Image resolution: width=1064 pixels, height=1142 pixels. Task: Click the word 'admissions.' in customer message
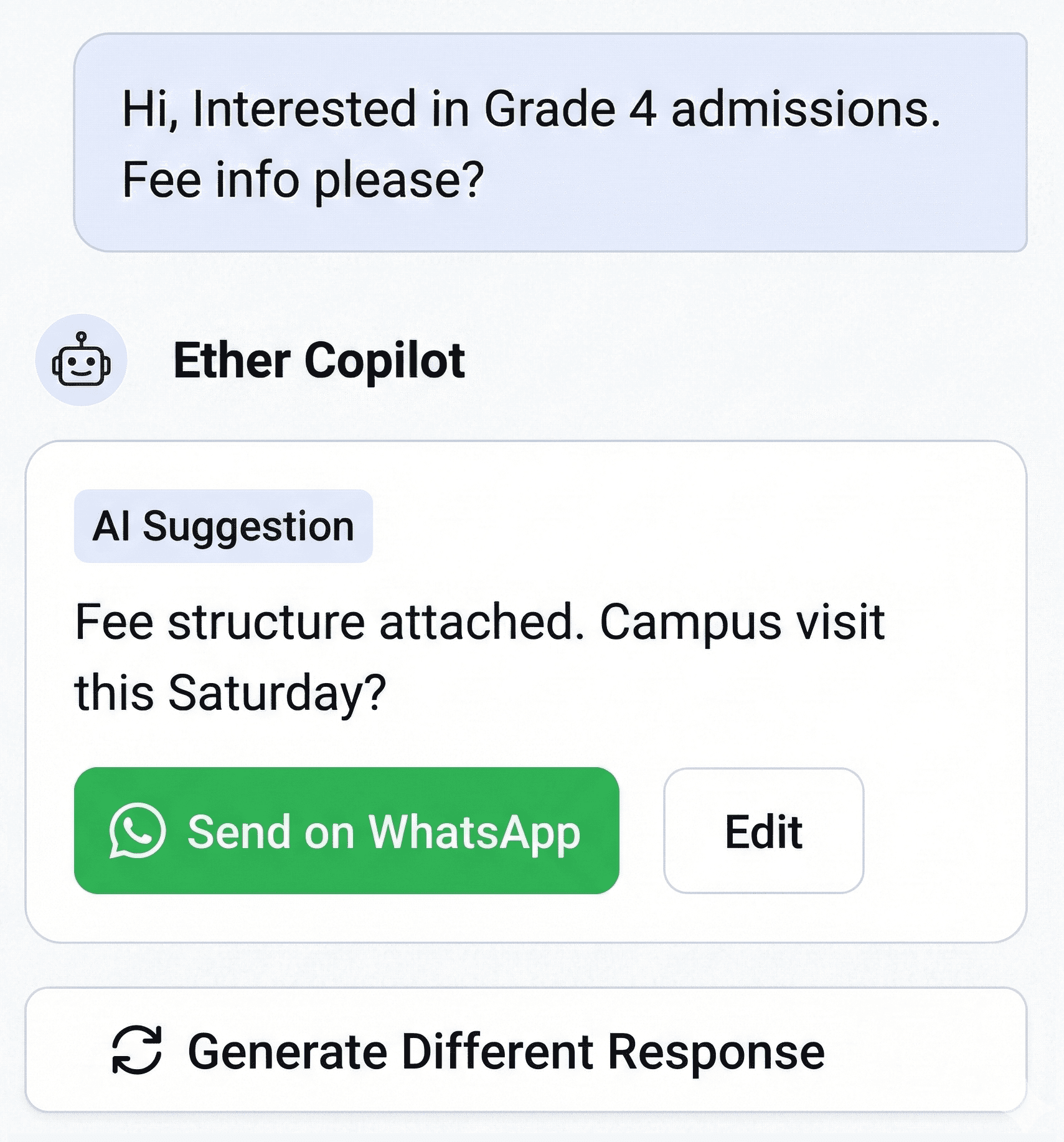click(806, 109)
